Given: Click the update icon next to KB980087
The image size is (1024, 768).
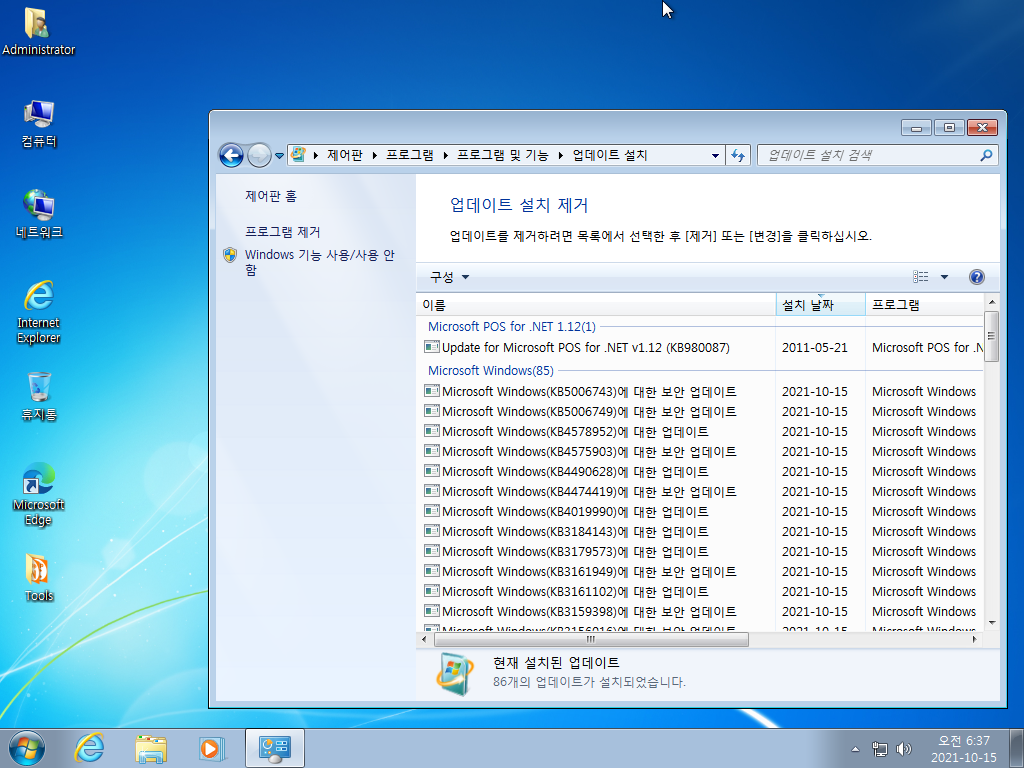Looking at the screenshot, I should click(431, 347).
